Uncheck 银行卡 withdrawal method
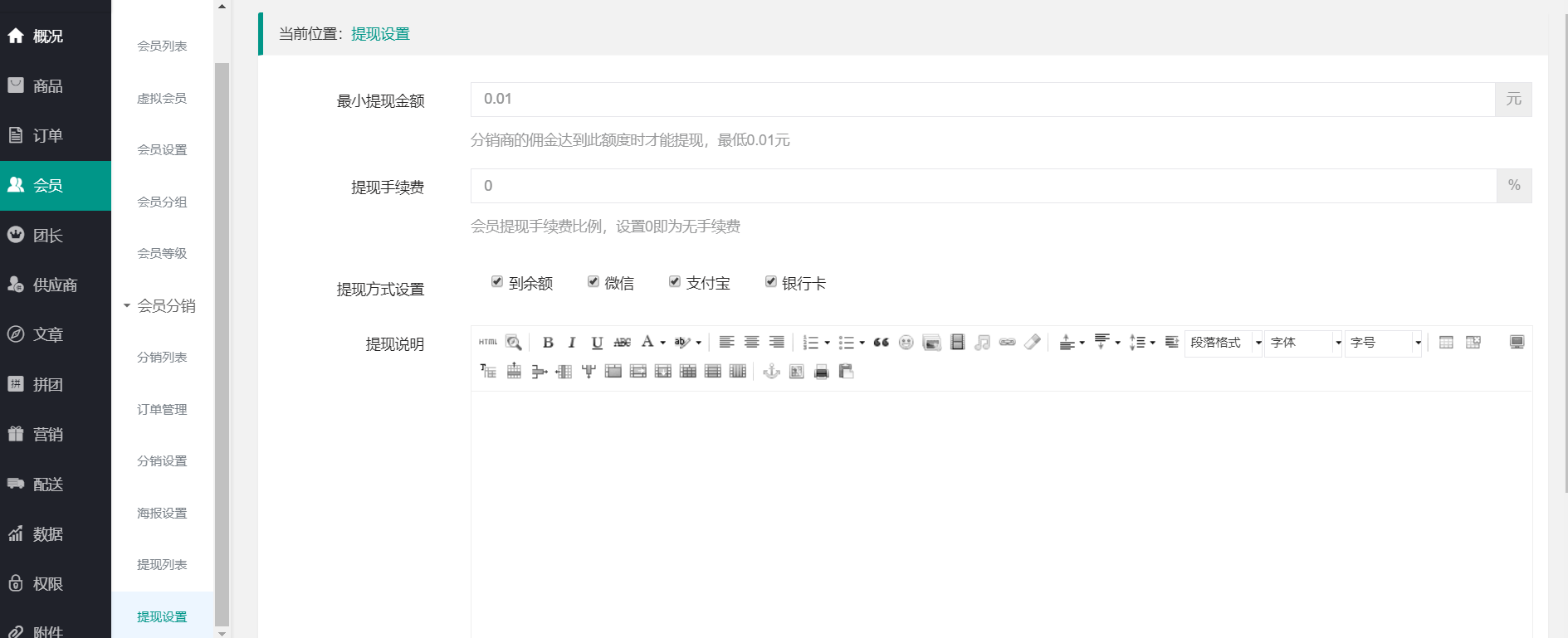Image resolution: width=1568 pixels, height=638 pixels. pos(770,281)
